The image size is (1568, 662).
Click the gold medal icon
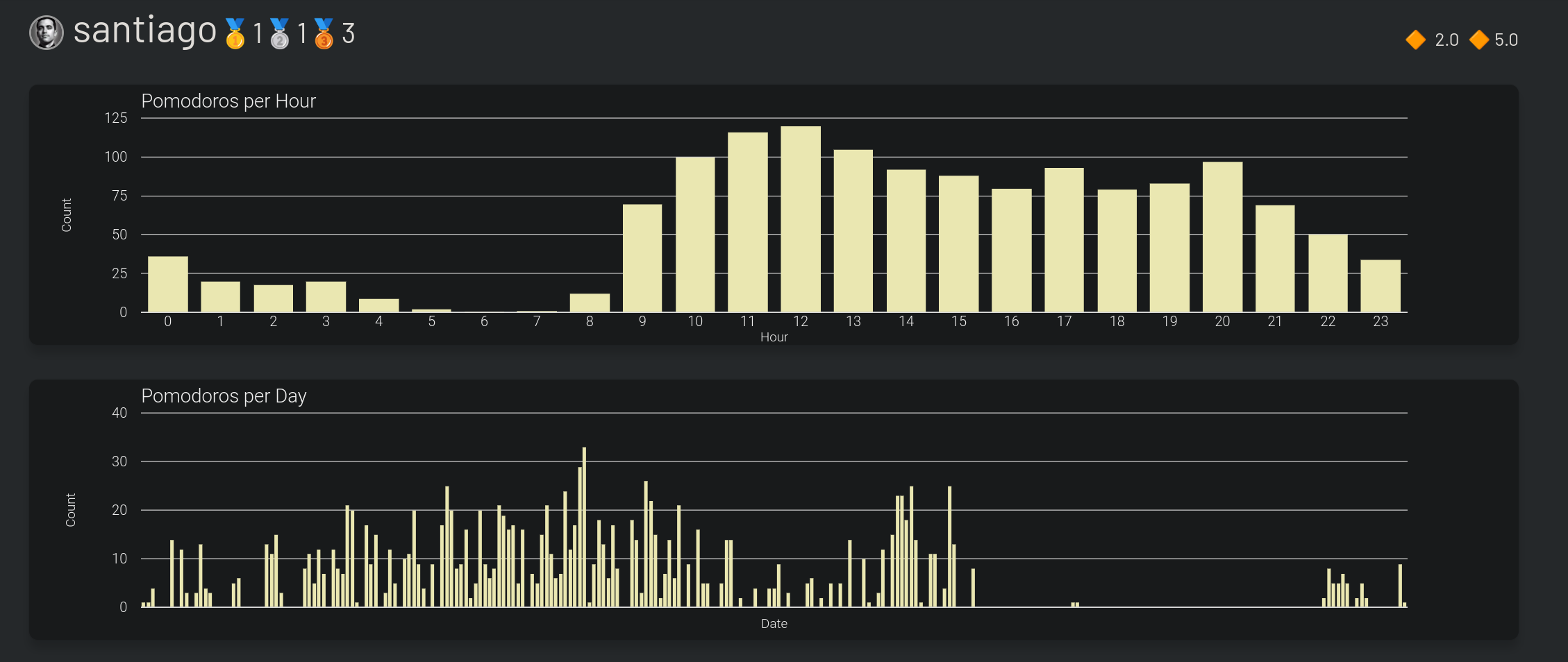pos(235,36)
